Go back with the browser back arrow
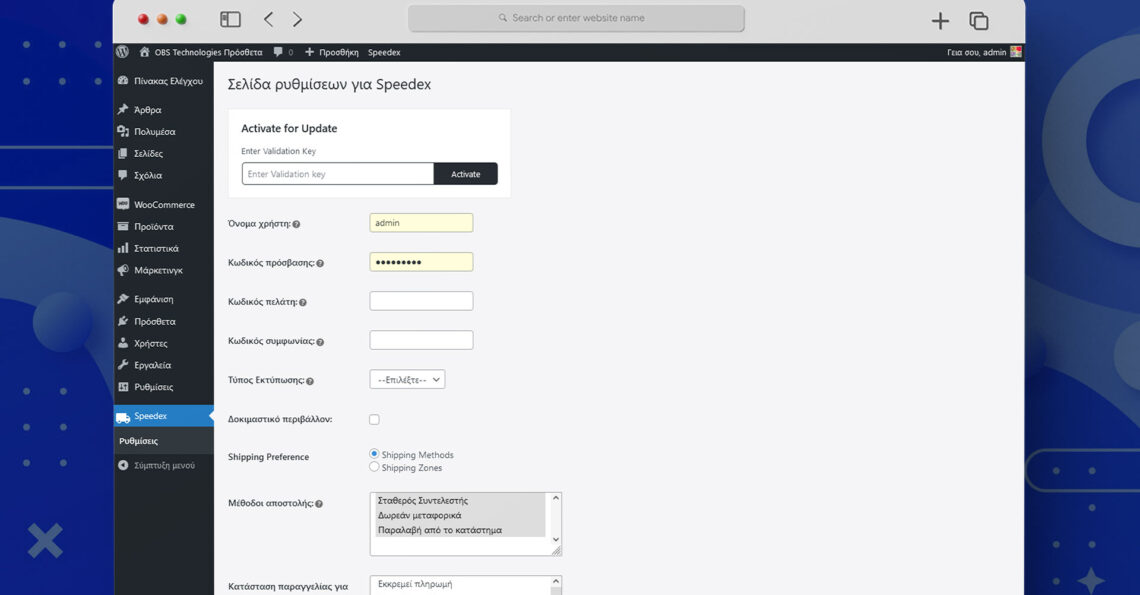Image resolution: width=1140 pixels, height=595 pixels. (268, 19)
